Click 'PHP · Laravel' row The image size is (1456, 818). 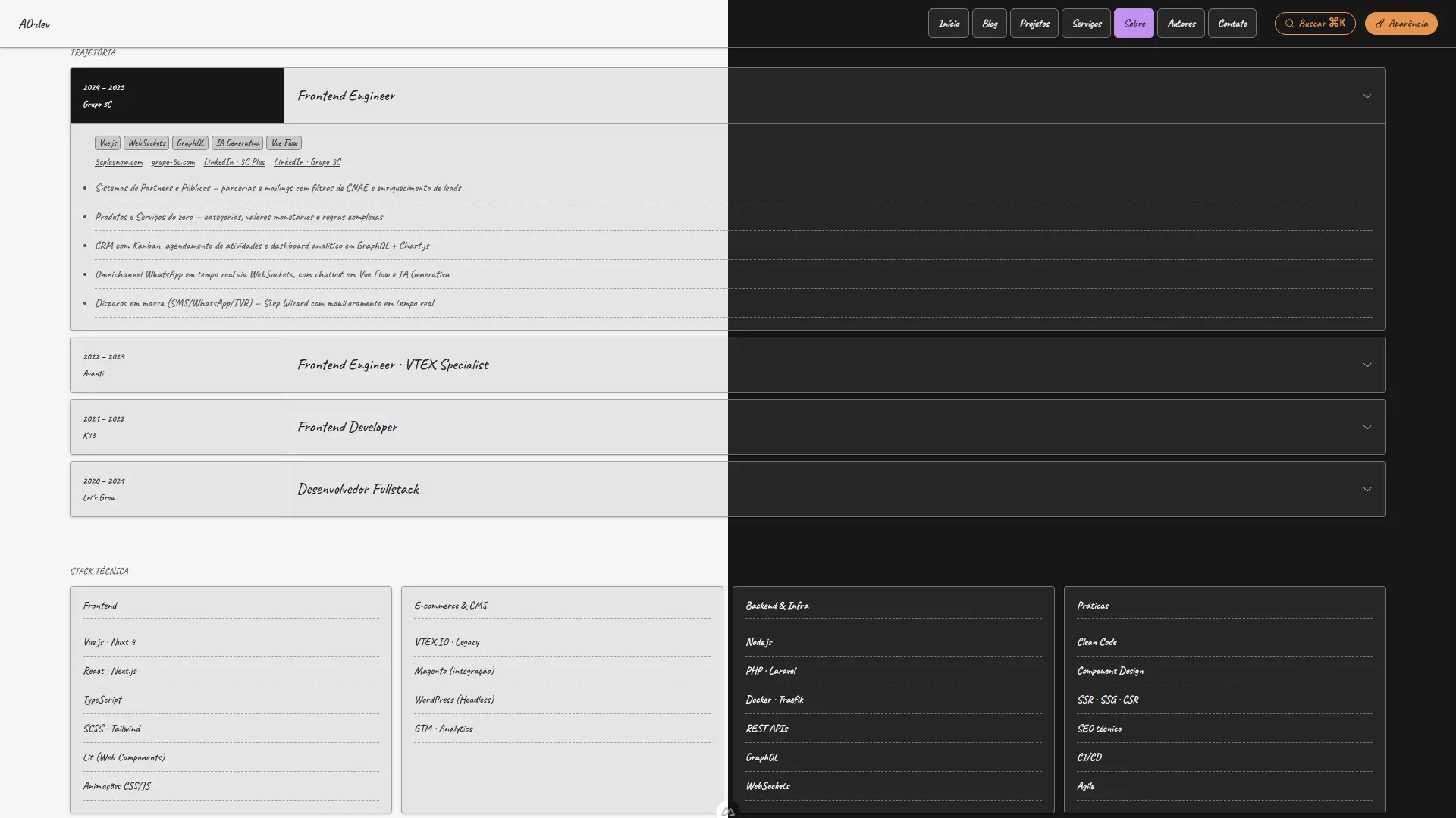pyautogui.click(x=893, y=671)
